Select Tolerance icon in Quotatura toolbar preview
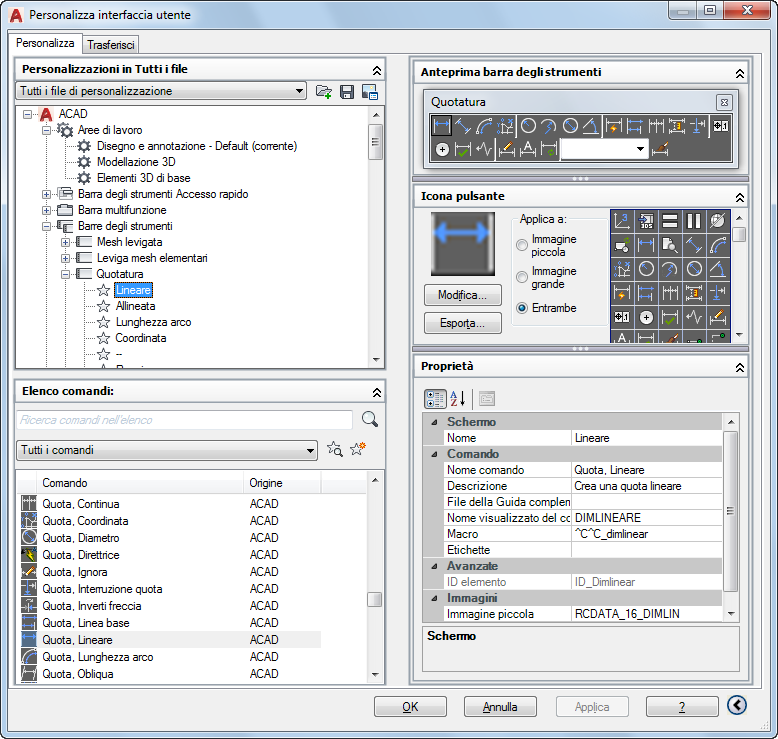778x739 pixels. pyautogui.click(x=720, y=126)
